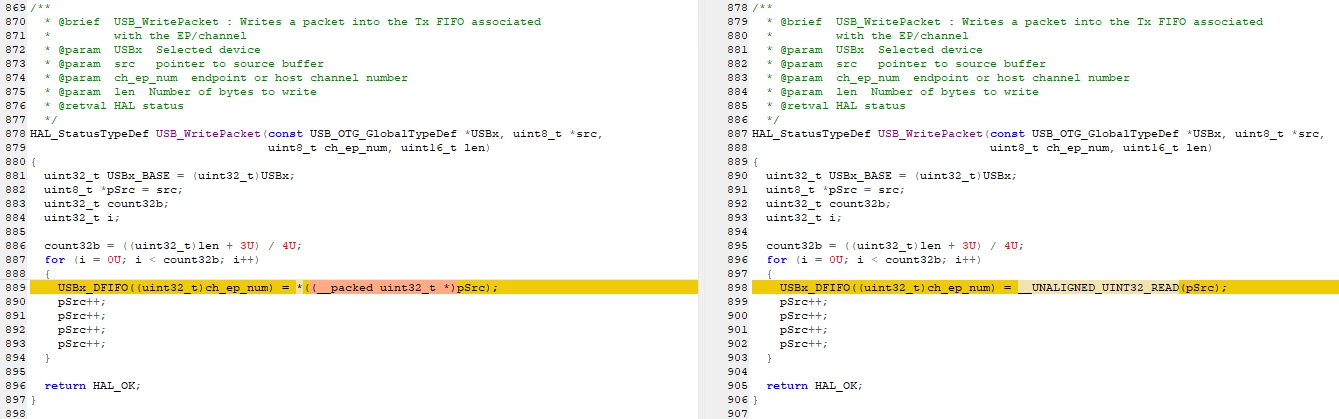The height and width of the screenshot is (419, 1339).
Task: Click closing brace on left line 897
Action: click(x=33, y=399)
